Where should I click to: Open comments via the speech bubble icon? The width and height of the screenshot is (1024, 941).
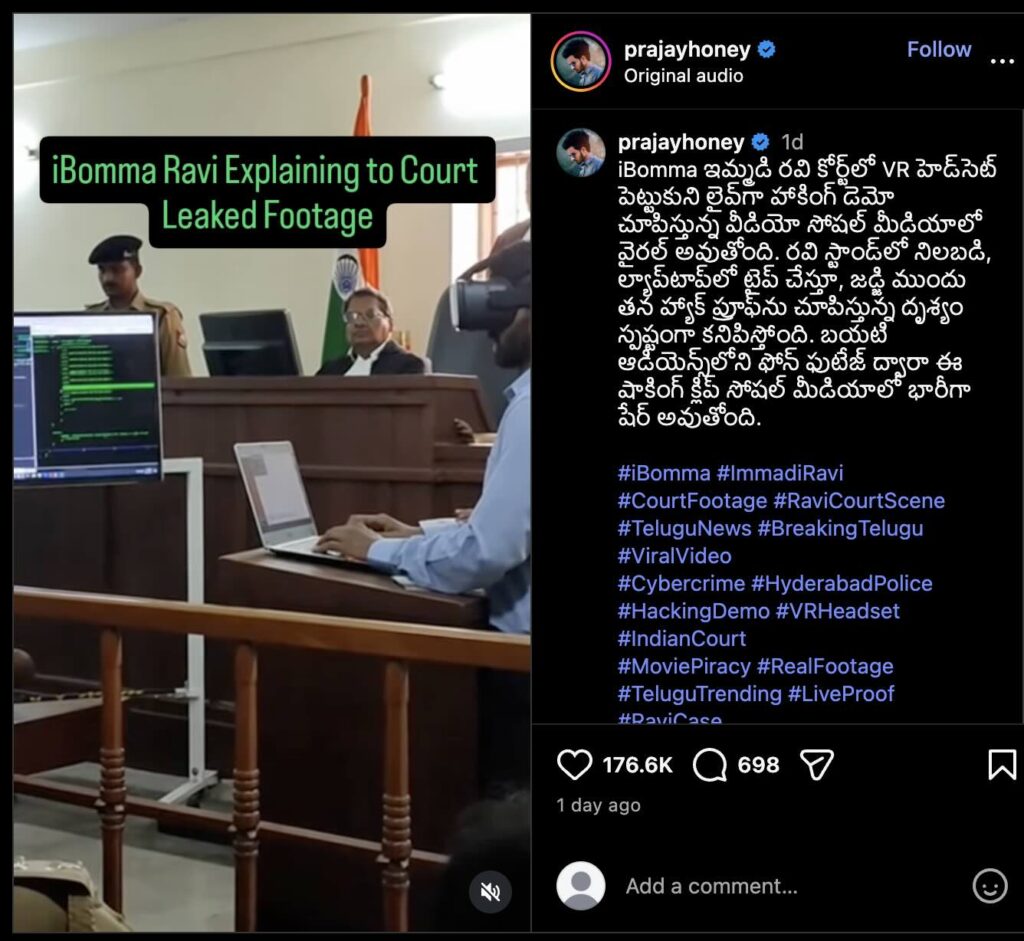[x=710, y=765]
